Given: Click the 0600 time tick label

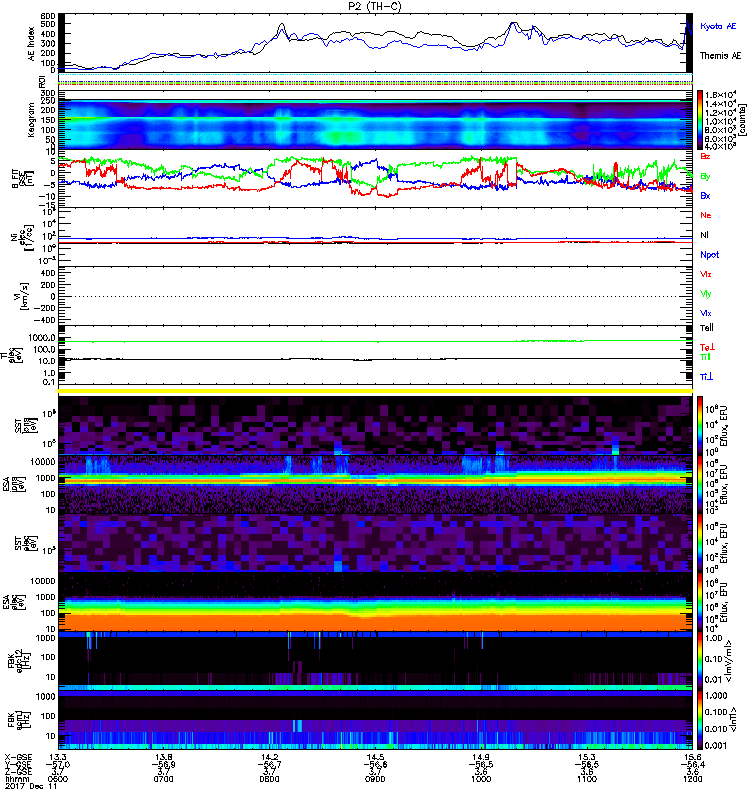Looking at the screenshot, I should pyautogui.click(x=58, y=779).
